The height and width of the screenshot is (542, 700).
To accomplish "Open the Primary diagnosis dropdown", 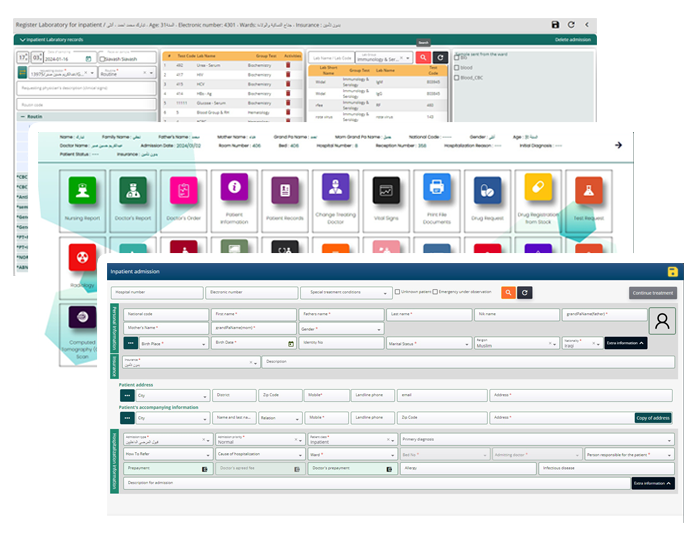I will tap(537, 440).
